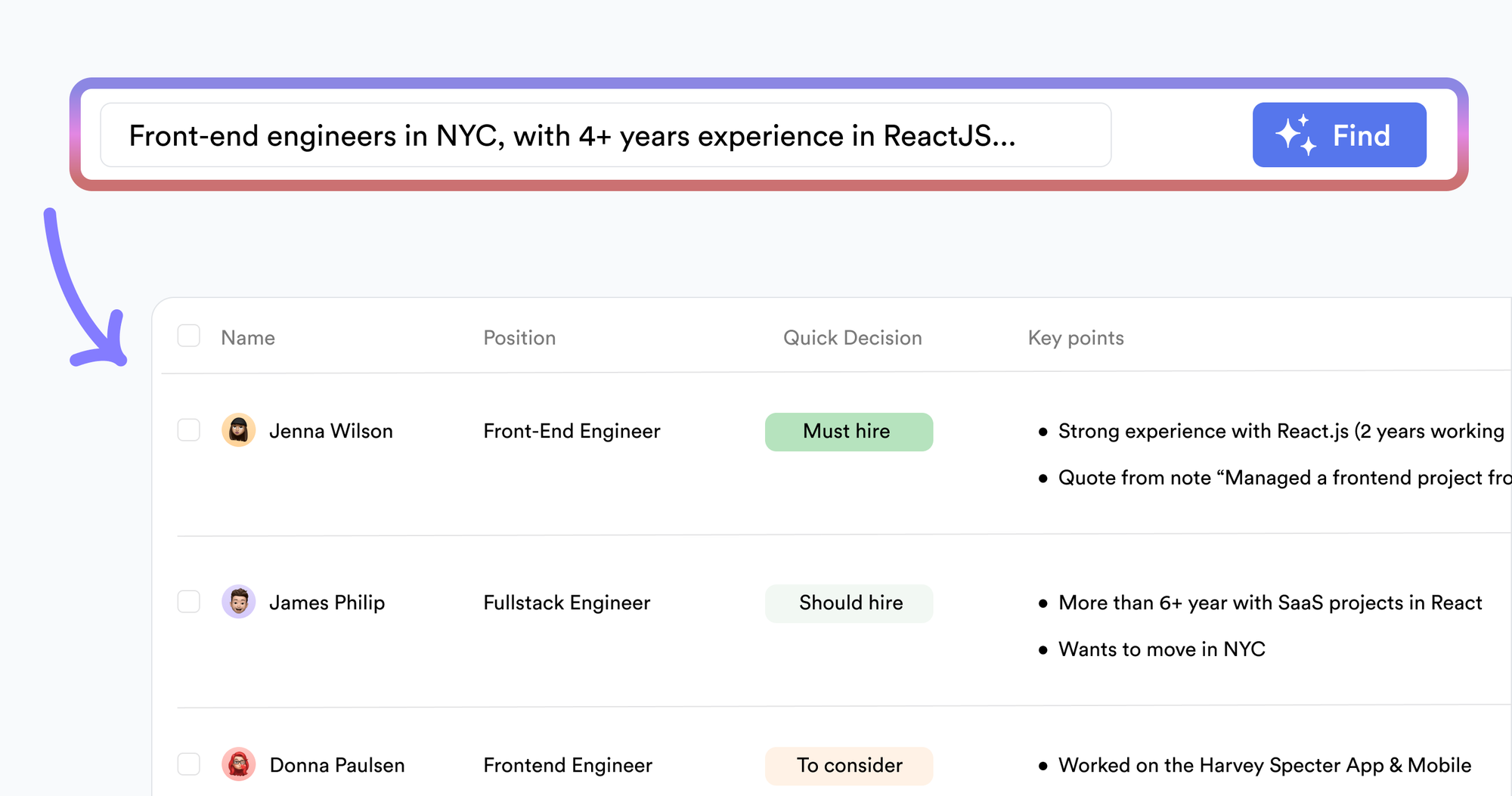Sort by the Position column header
The image size is (1512, 796).
pyautogui.click(x=519, y=337)
